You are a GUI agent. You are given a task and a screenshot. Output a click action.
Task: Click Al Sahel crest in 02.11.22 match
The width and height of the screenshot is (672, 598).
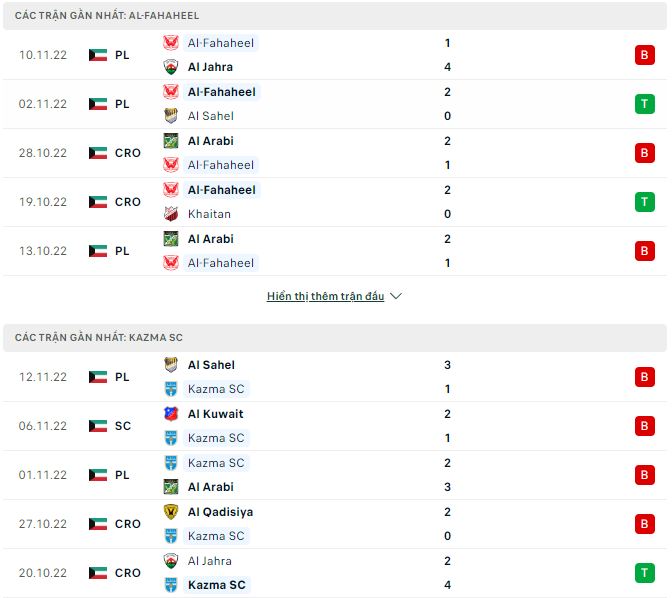point(171,116)
